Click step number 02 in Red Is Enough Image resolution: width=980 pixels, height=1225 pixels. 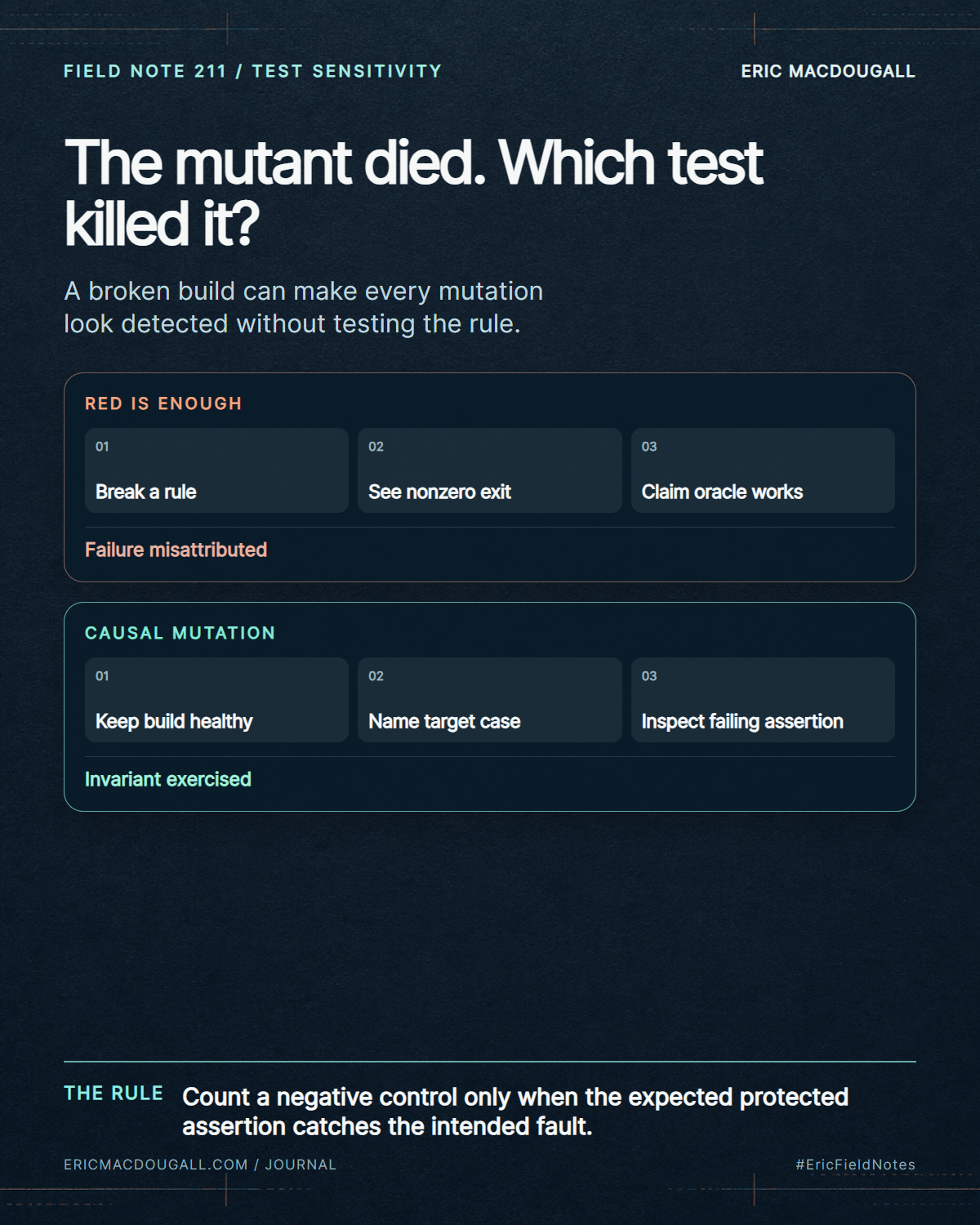click(x=376, y=447)
